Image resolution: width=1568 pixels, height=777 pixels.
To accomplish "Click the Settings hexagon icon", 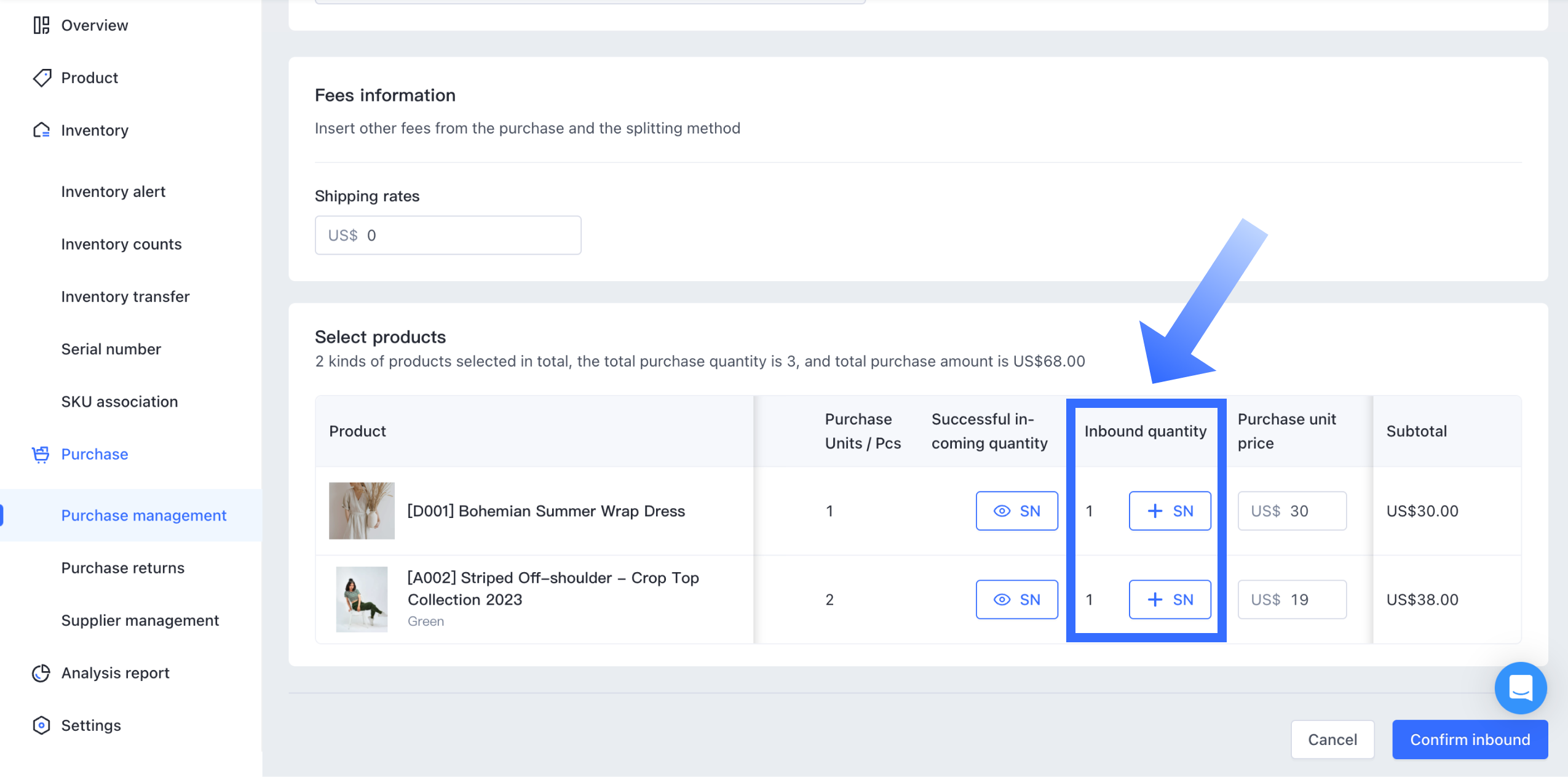I will click(x=41, y=725).
